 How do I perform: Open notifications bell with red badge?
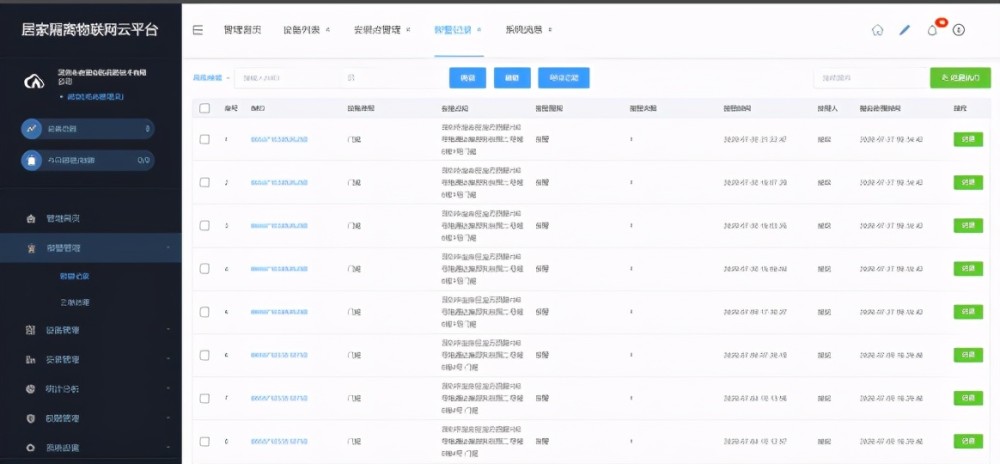(x=932, y=30)
